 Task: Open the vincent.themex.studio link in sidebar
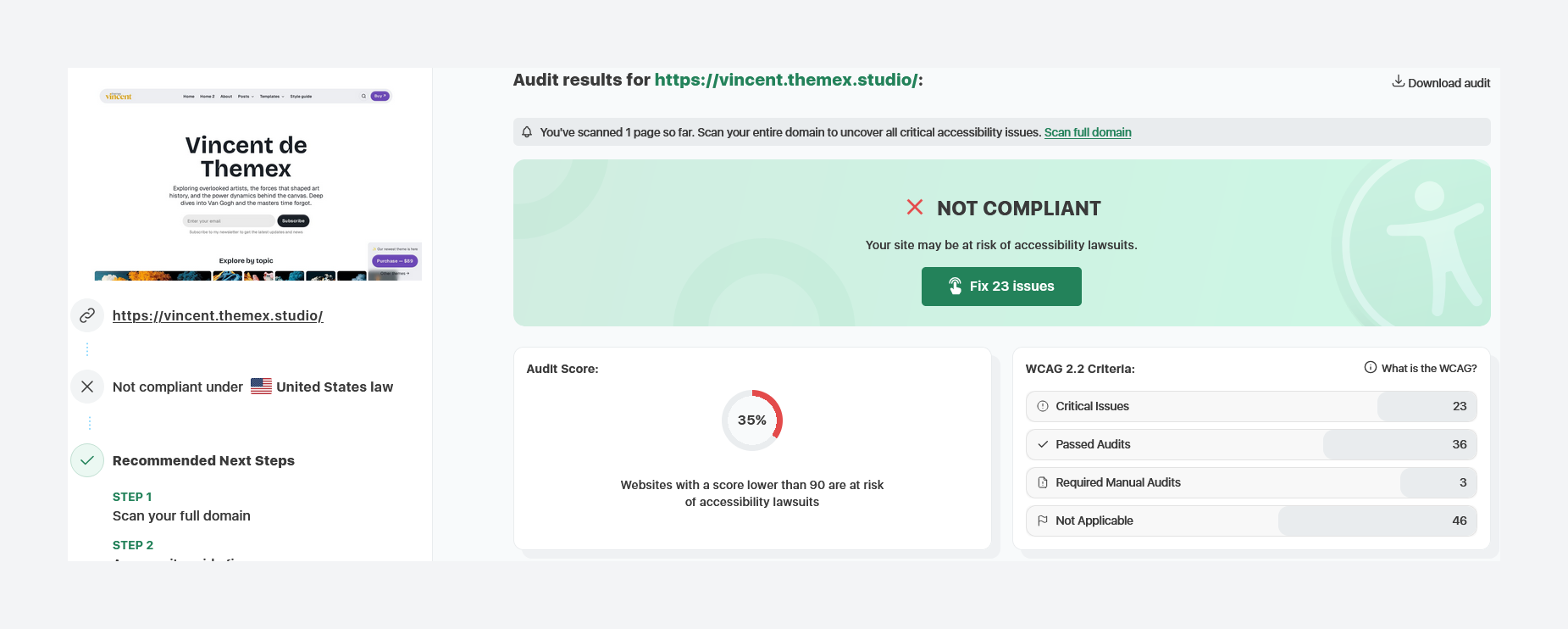click(218, 316)
